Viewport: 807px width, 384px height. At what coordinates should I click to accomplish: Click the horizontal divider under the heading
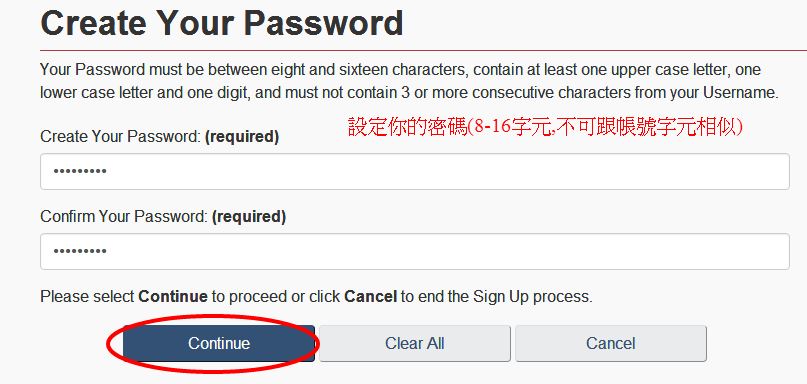click(x=424, y=50)
